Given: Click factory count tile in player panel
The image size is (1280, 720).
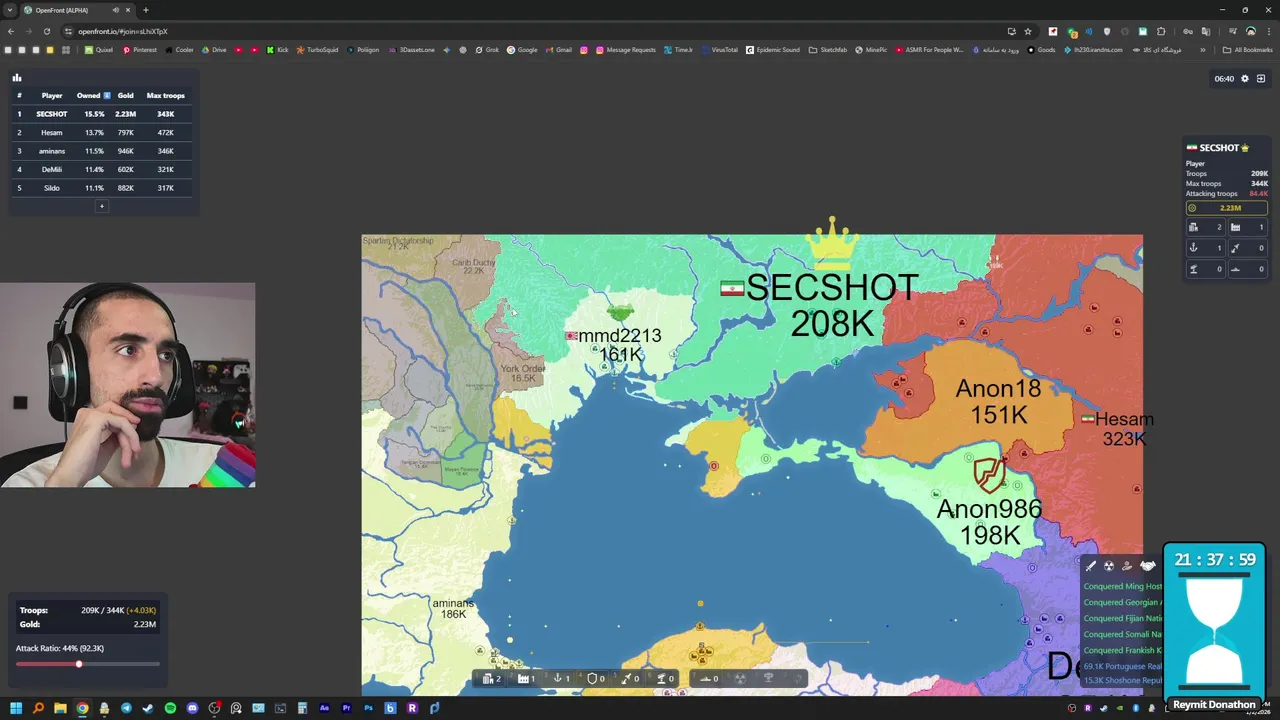Looking at the screenshot, I should [1248, 227].
